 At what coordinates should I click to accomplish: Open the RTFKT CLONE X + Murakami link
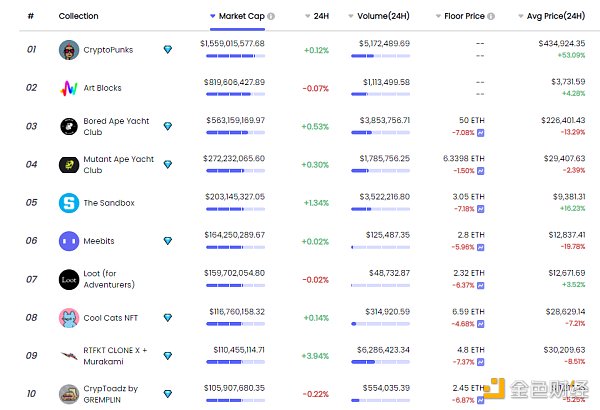[x=116, y=355]
